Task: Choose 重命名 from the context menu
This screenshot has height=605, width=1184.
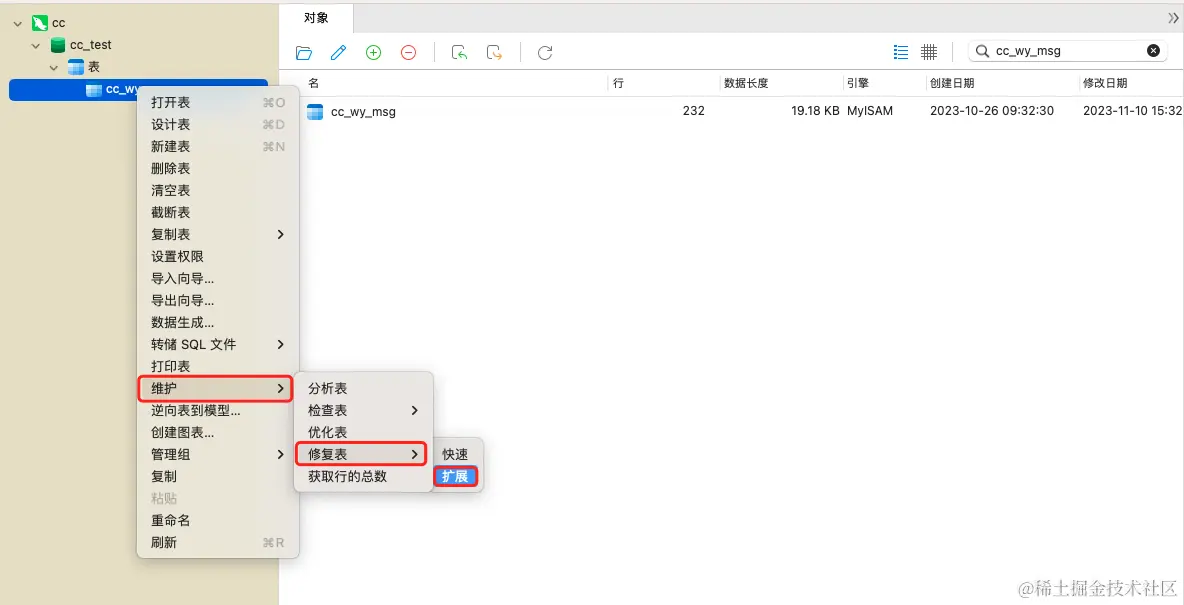Action: [218, 520]
